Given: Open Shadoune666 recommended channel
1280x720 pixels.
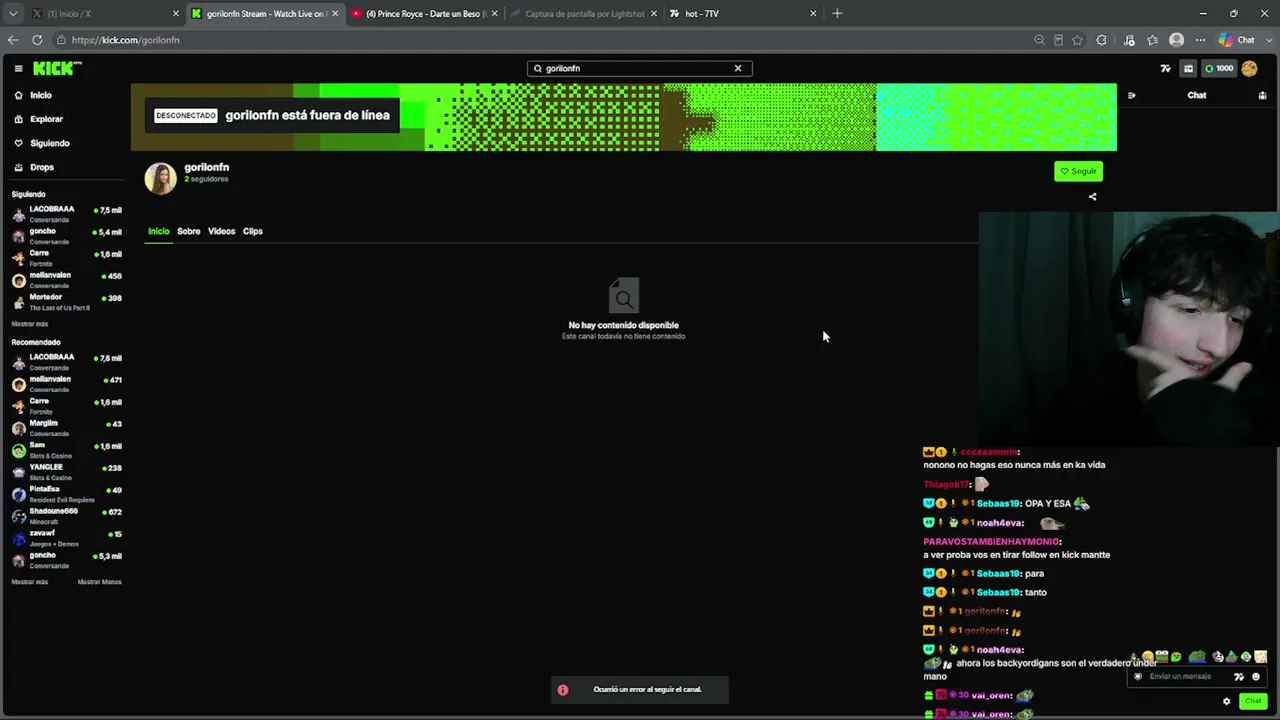Looking at the screenshot, I should click(67, 516).
